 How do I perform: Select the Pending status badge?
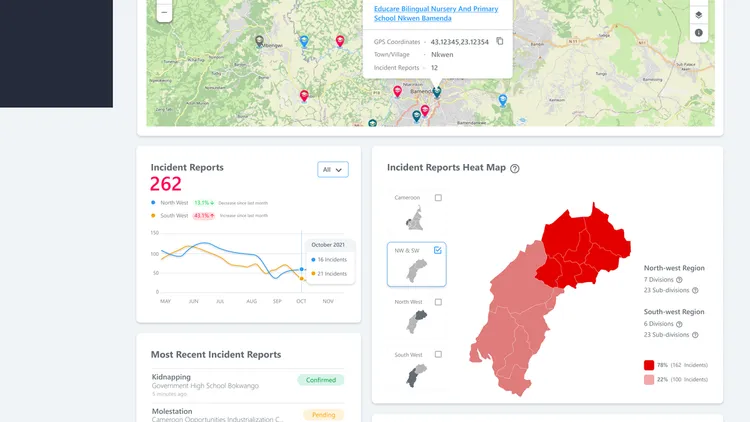point(323,415)
